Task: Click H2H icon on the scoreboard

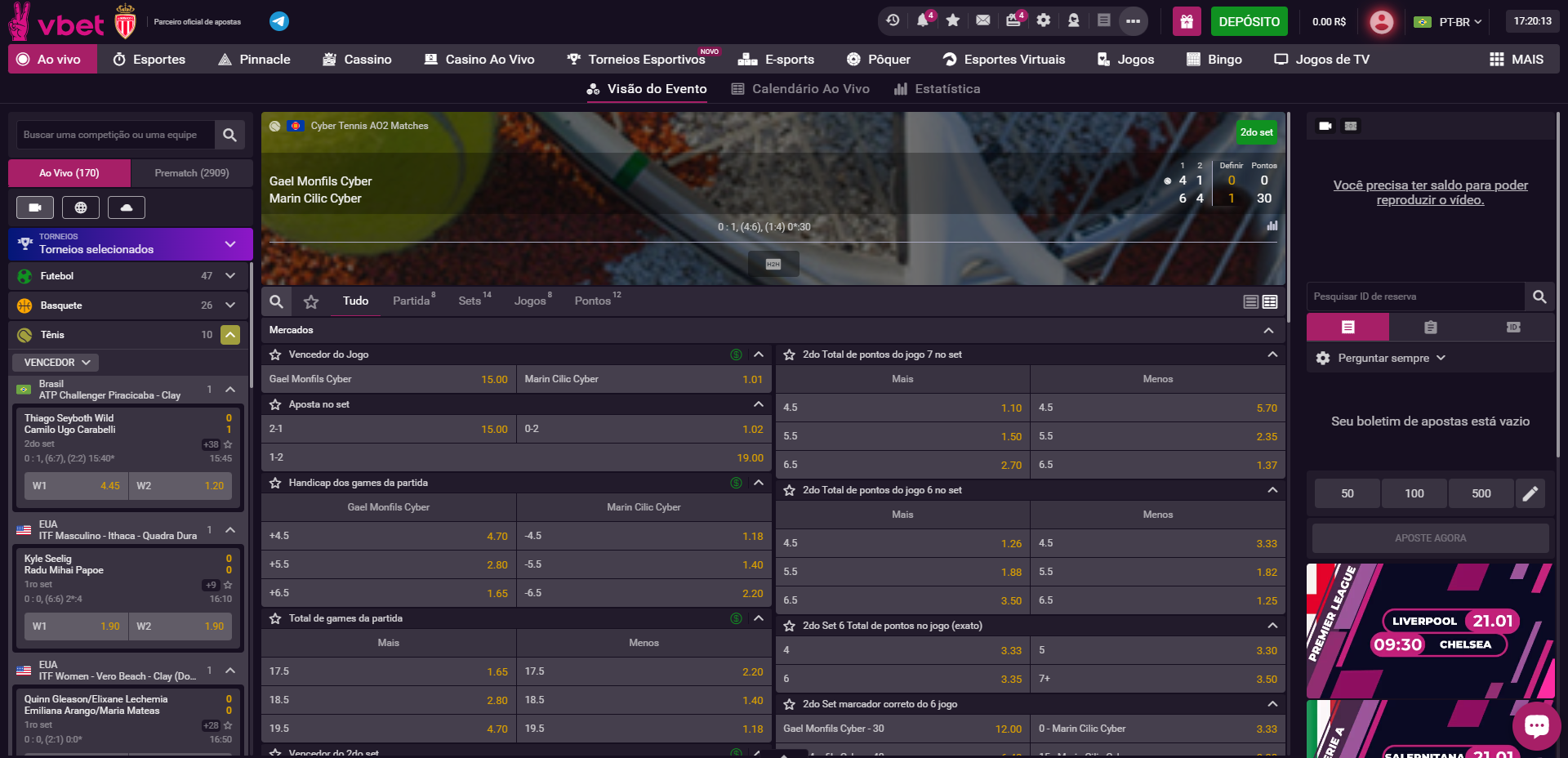Action: coord(773,264)
